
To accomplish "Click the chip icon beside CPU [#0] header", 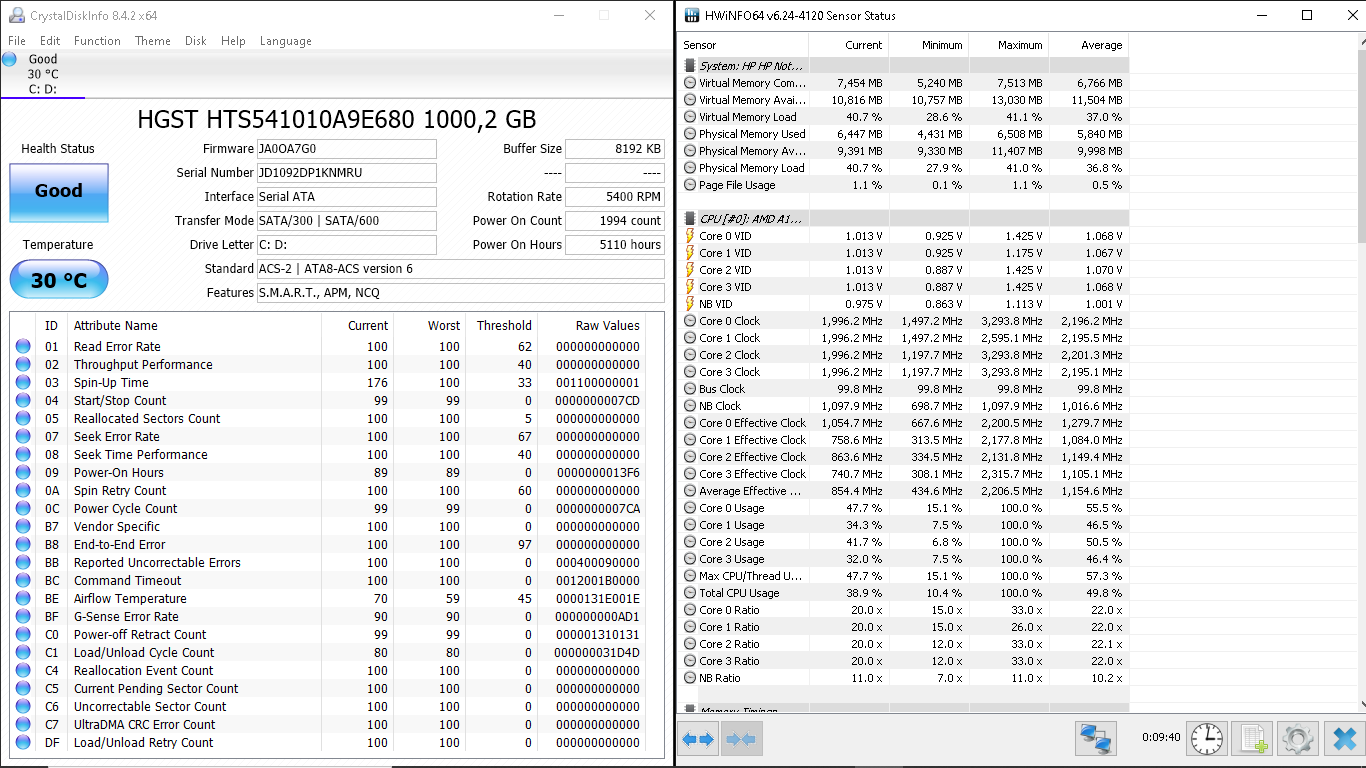I will pos(690,219).
